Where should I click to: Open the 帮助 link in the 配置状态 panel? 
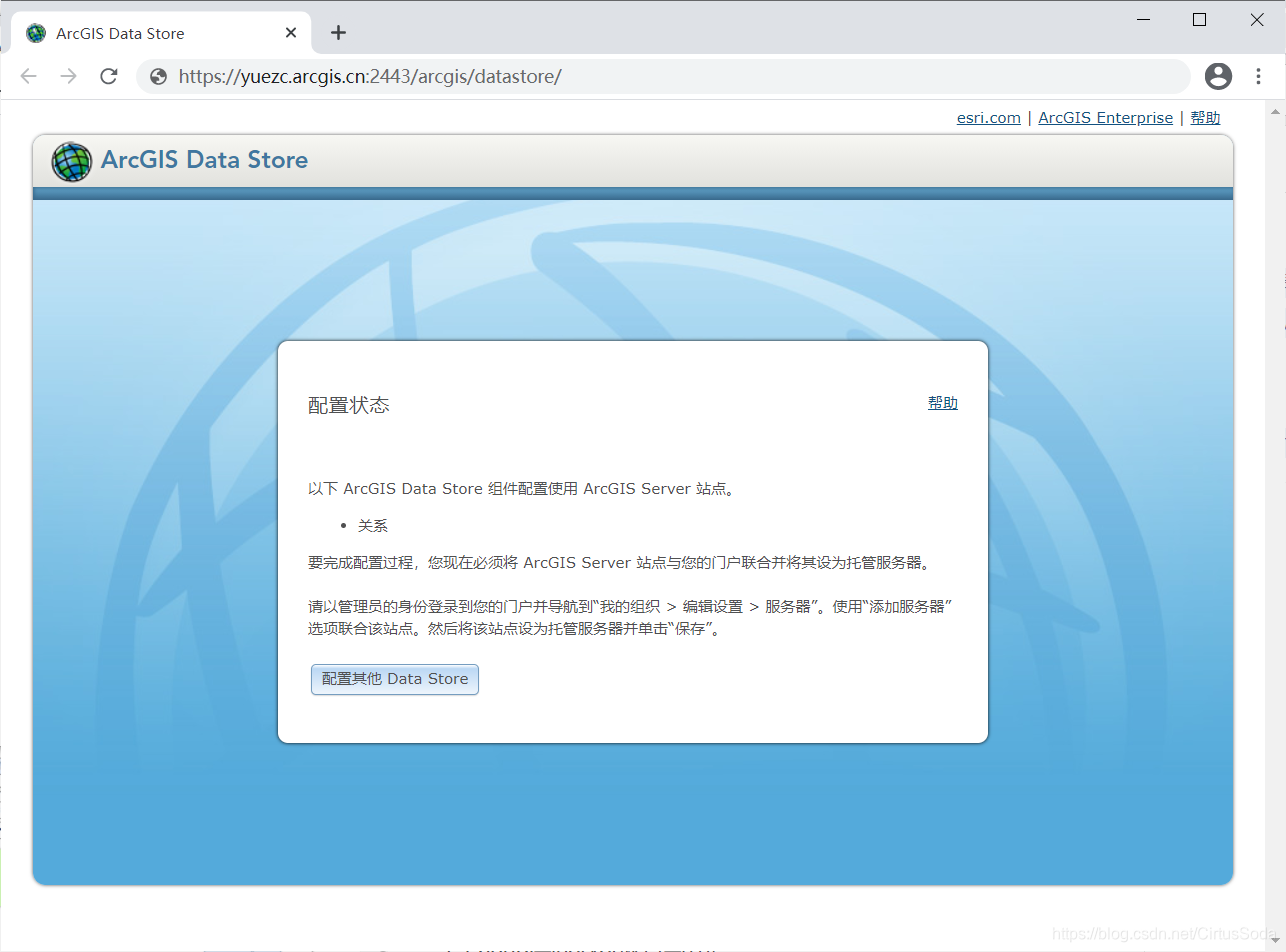[x=943, y=403]
